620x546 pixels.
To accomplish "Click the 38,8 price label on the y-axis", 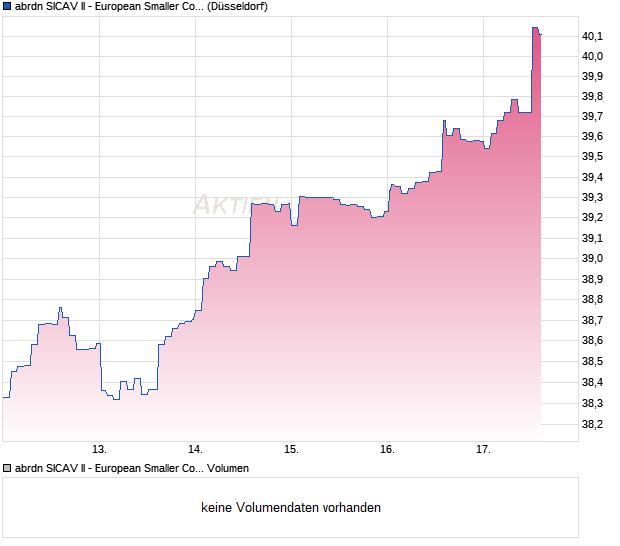I will pyautogui.click(x=592, y=300).
